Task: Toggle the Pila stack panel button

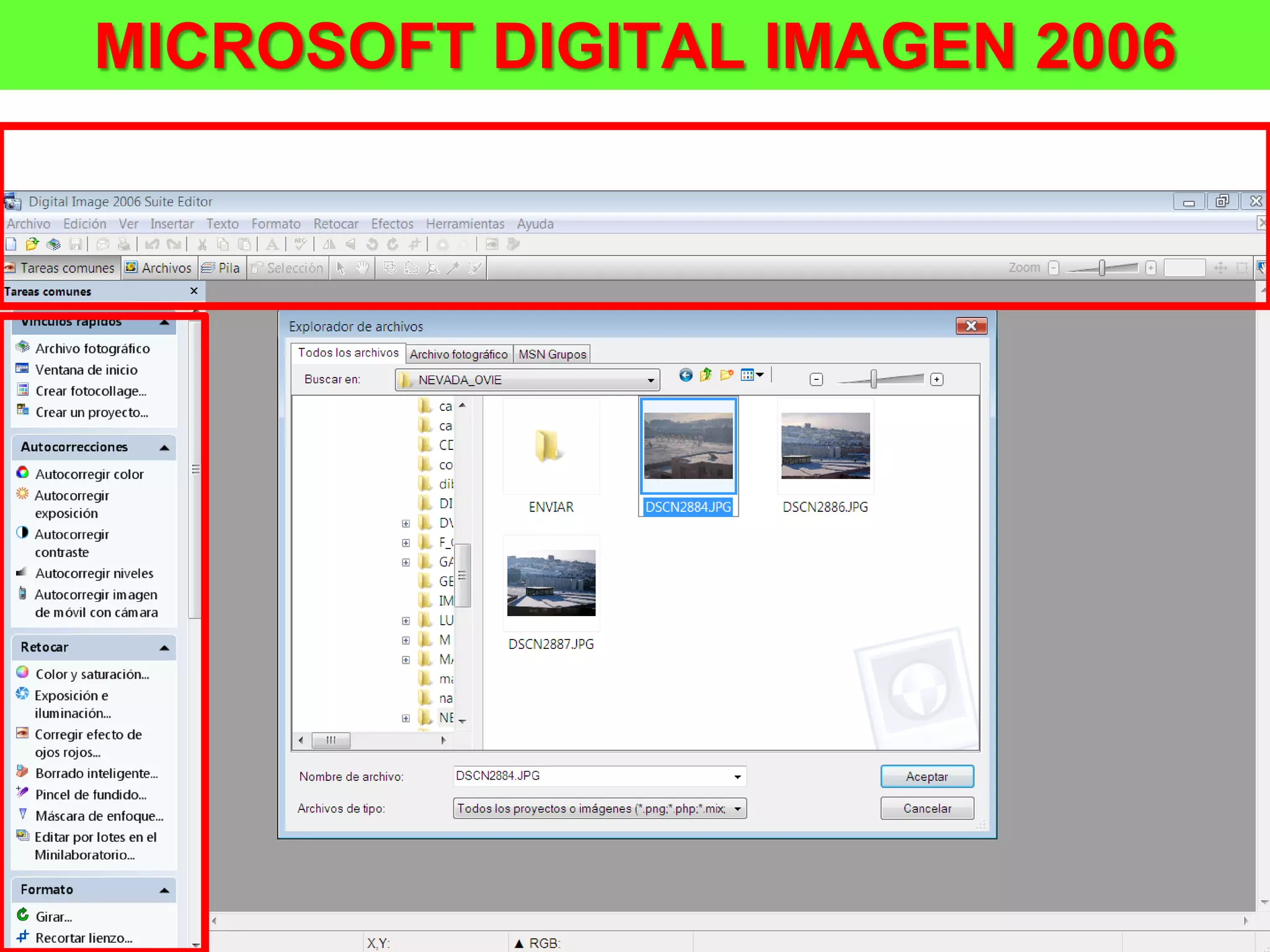Action: point(221,268)
